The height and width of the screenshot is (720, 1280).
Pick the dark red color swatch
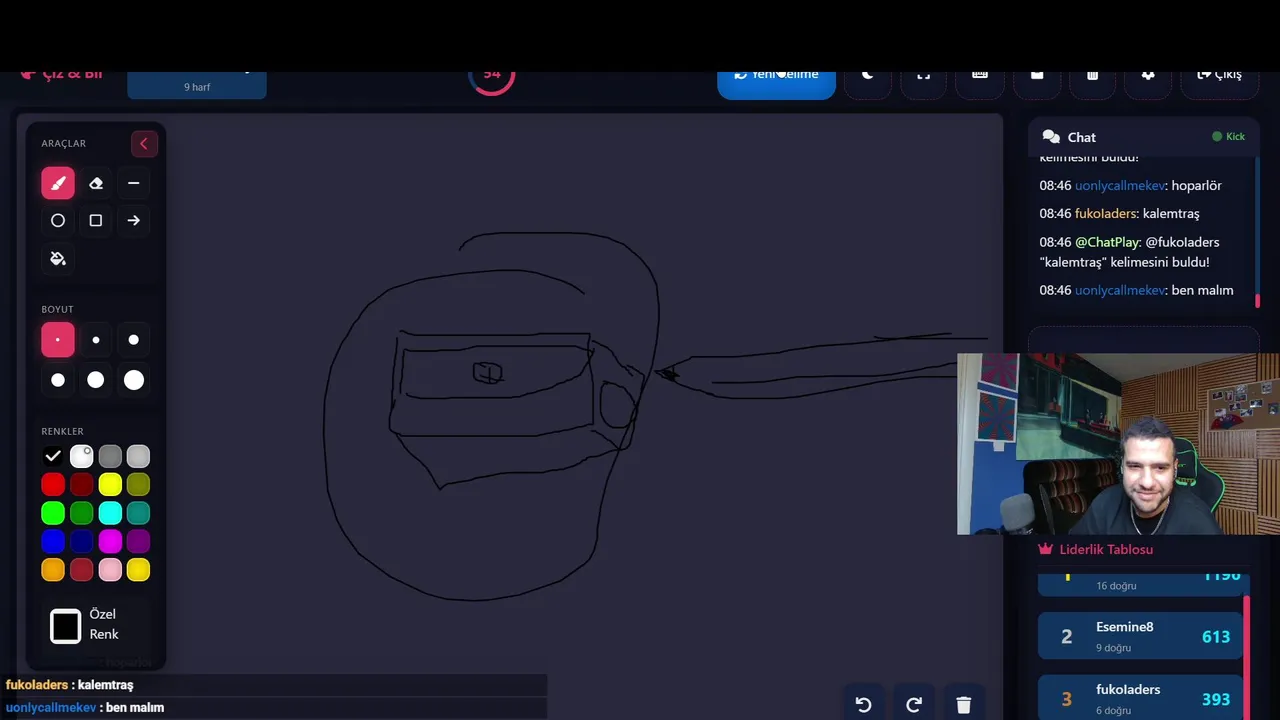click(x=82, y=485)
